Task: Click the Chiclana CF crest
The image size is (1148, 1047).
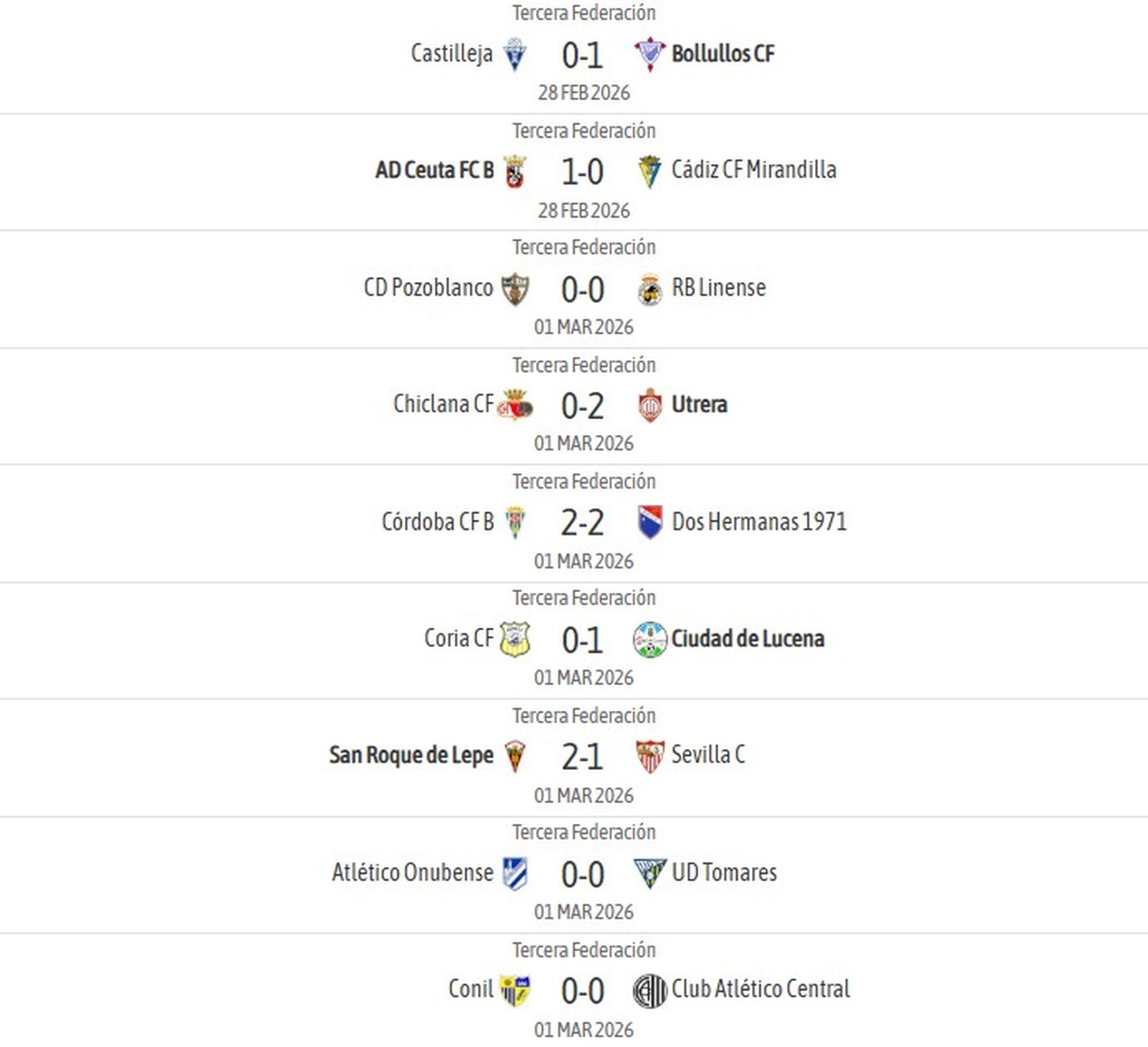Action: coord(514,404)
